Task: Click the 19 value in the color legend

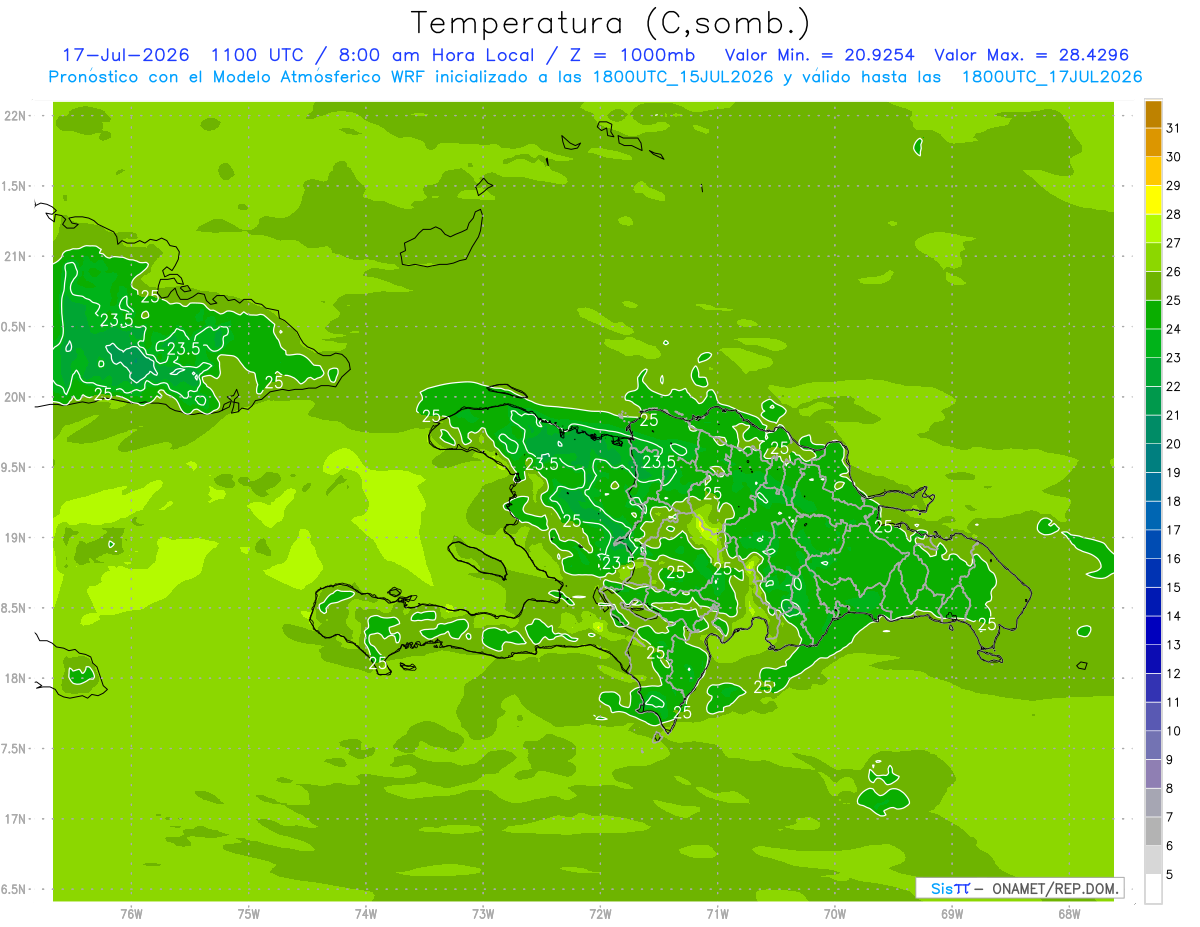Action: click(1174, 473)
